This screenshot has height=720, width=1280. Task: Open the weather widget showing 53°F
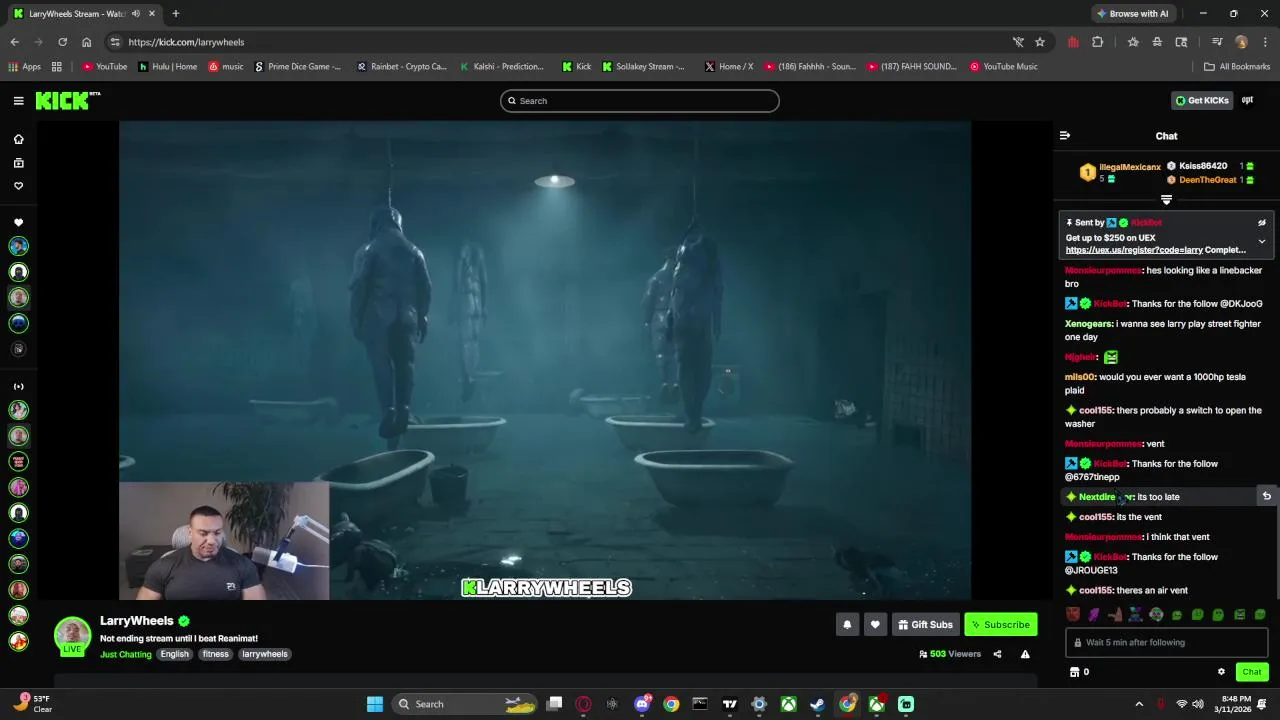(32, 704)
